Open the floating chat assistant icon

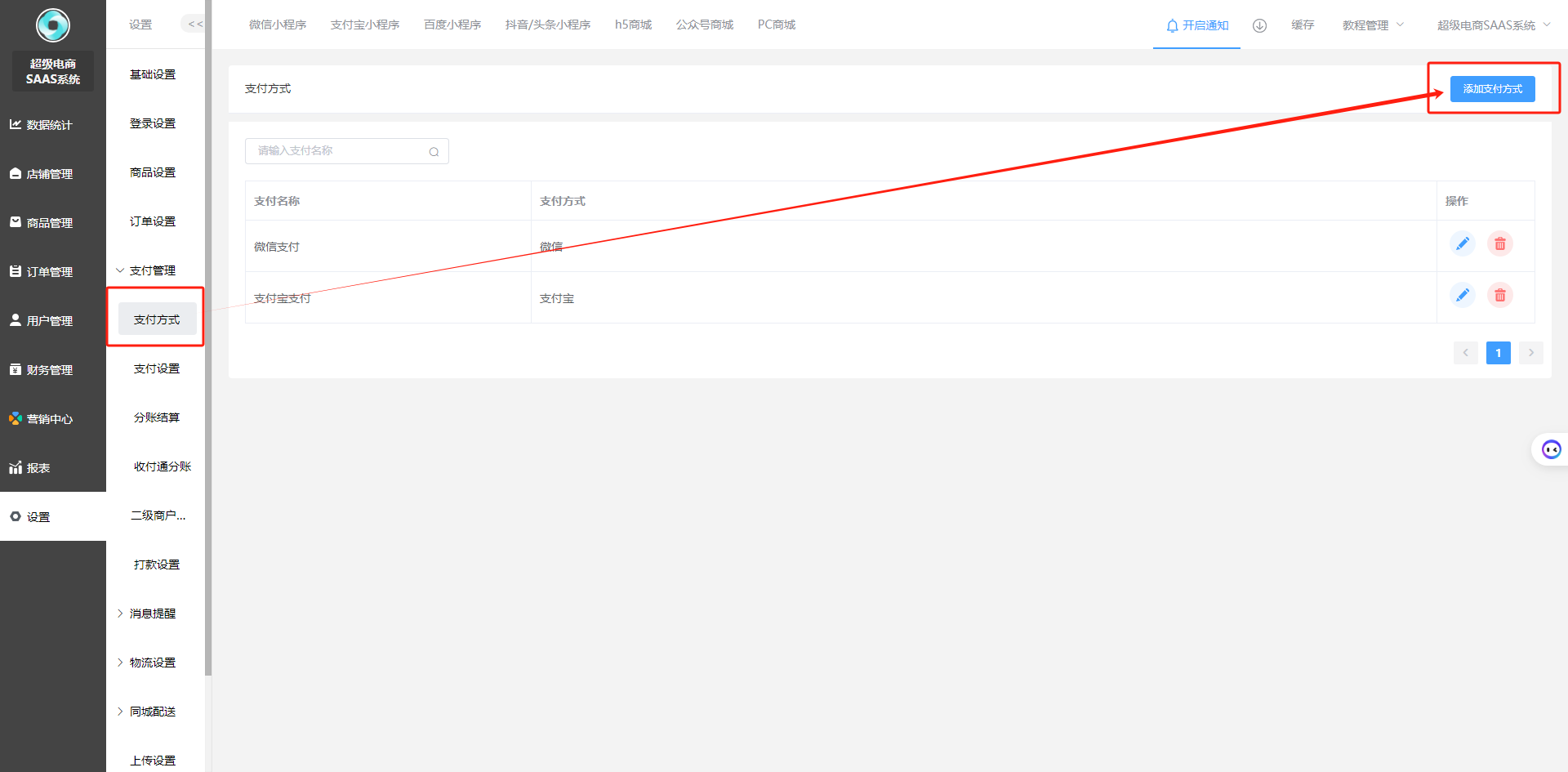click(1551, 449)
